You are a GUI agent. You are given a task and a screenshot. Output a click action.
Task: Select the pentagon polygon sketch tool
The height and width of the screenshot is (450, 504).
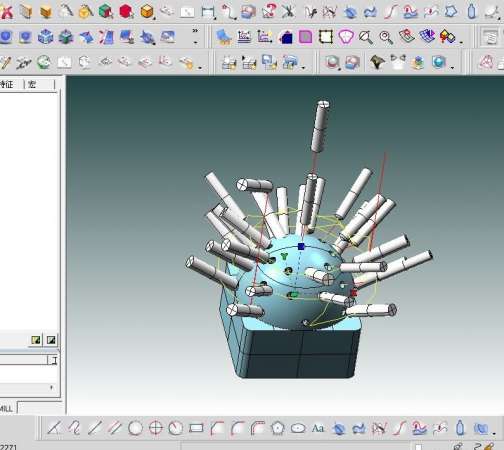point(277,428)
